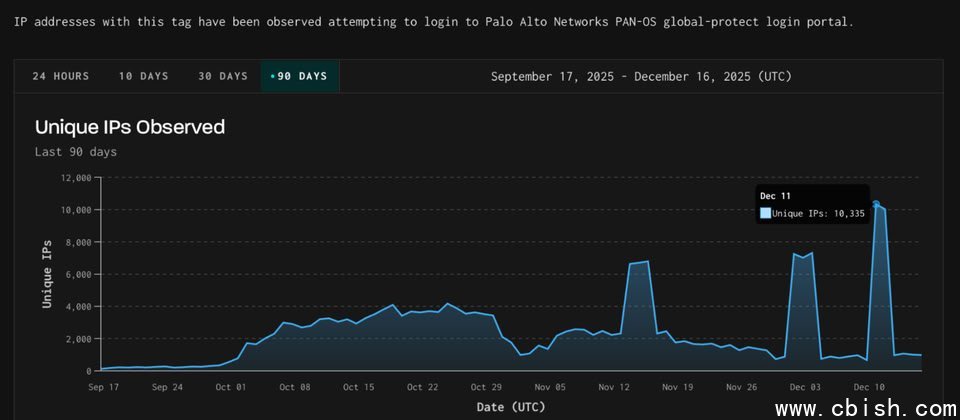Click the Nov 12 x-axis date label

click(x=614, y=387)
